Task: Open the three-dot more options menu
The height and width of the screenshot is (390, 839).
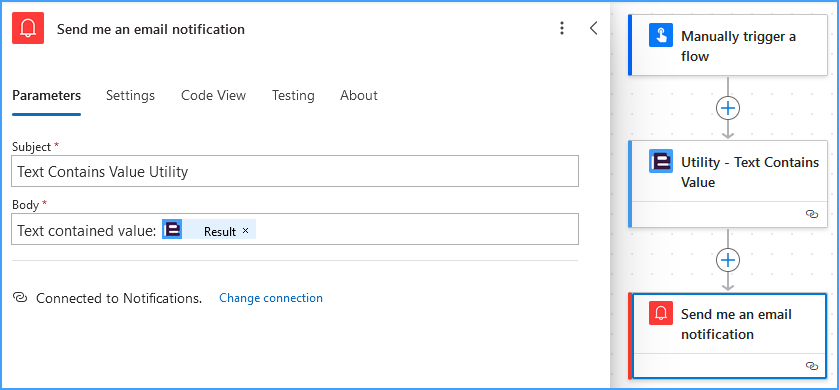Action: [561, 28]
